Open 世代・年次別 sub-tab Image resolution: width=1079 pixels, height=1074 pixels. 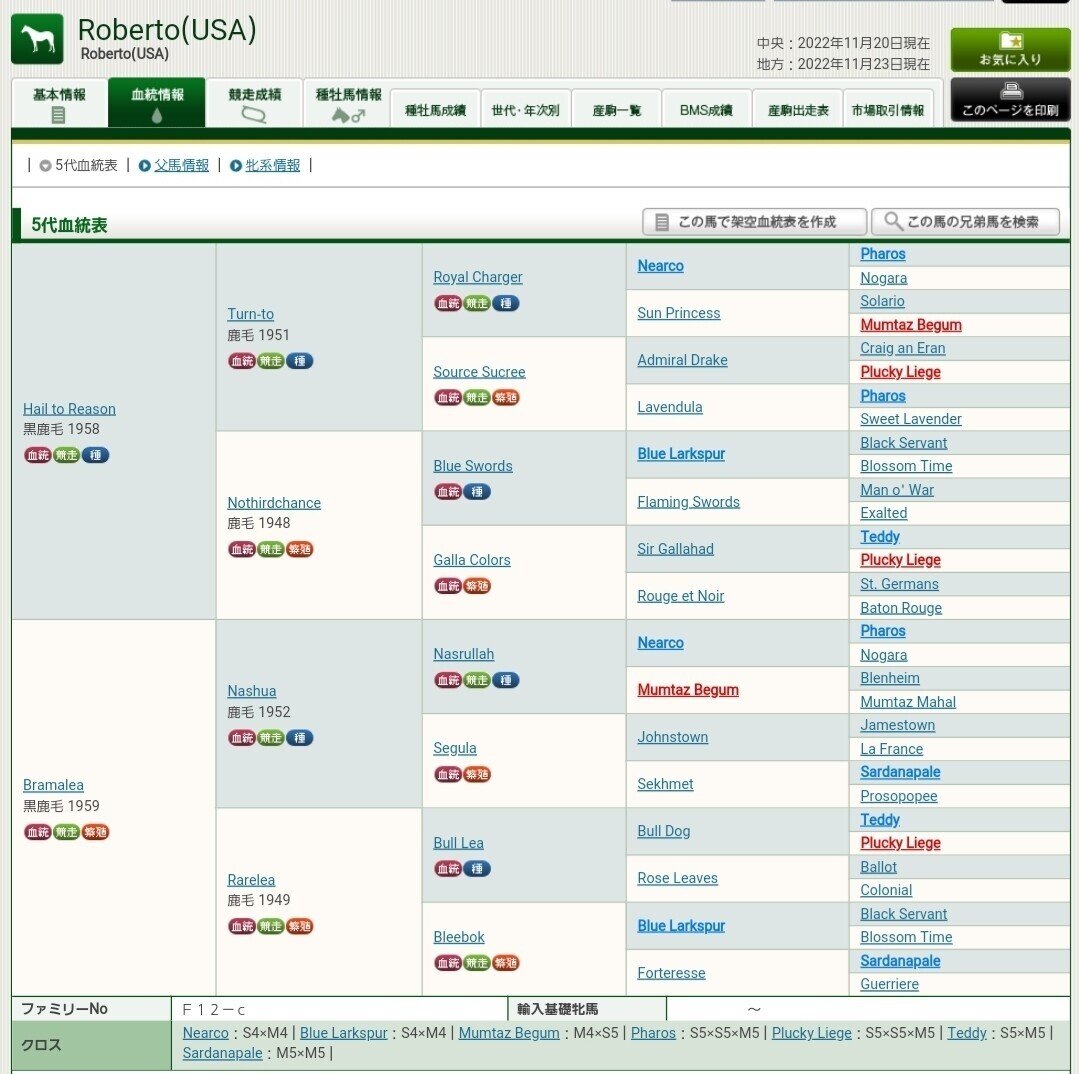[x=526, y=110]
